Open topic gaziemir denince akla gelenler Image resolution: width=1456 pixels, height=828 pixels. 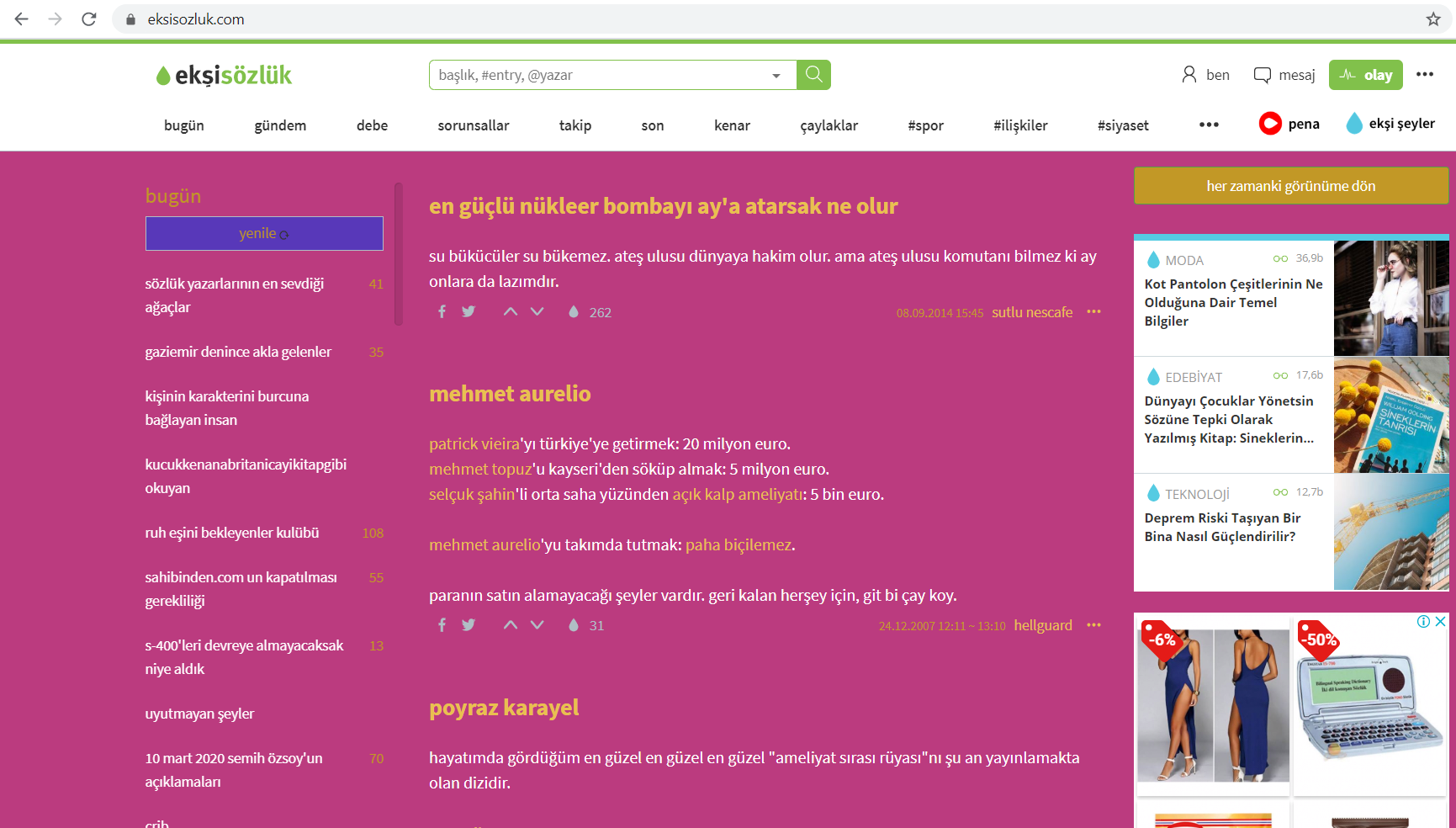pyautogui.click(x=238, y=352)
